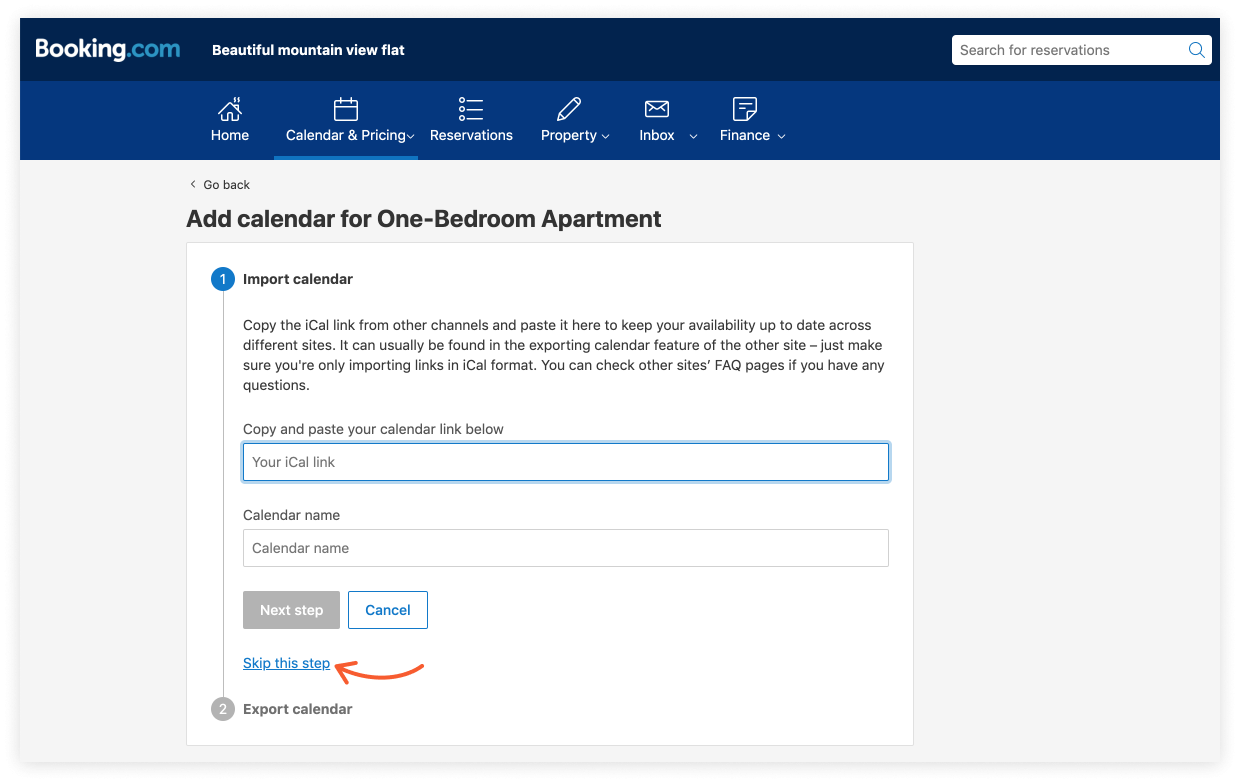Select step 1 Import calendar heading
1240x784 pixels.
[298, 279]
